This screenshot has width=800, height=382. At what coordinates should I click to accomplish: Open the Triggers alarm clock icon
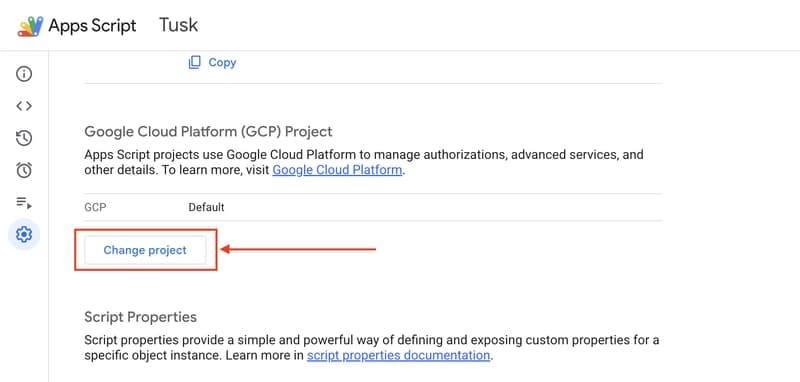pos(23,170)
